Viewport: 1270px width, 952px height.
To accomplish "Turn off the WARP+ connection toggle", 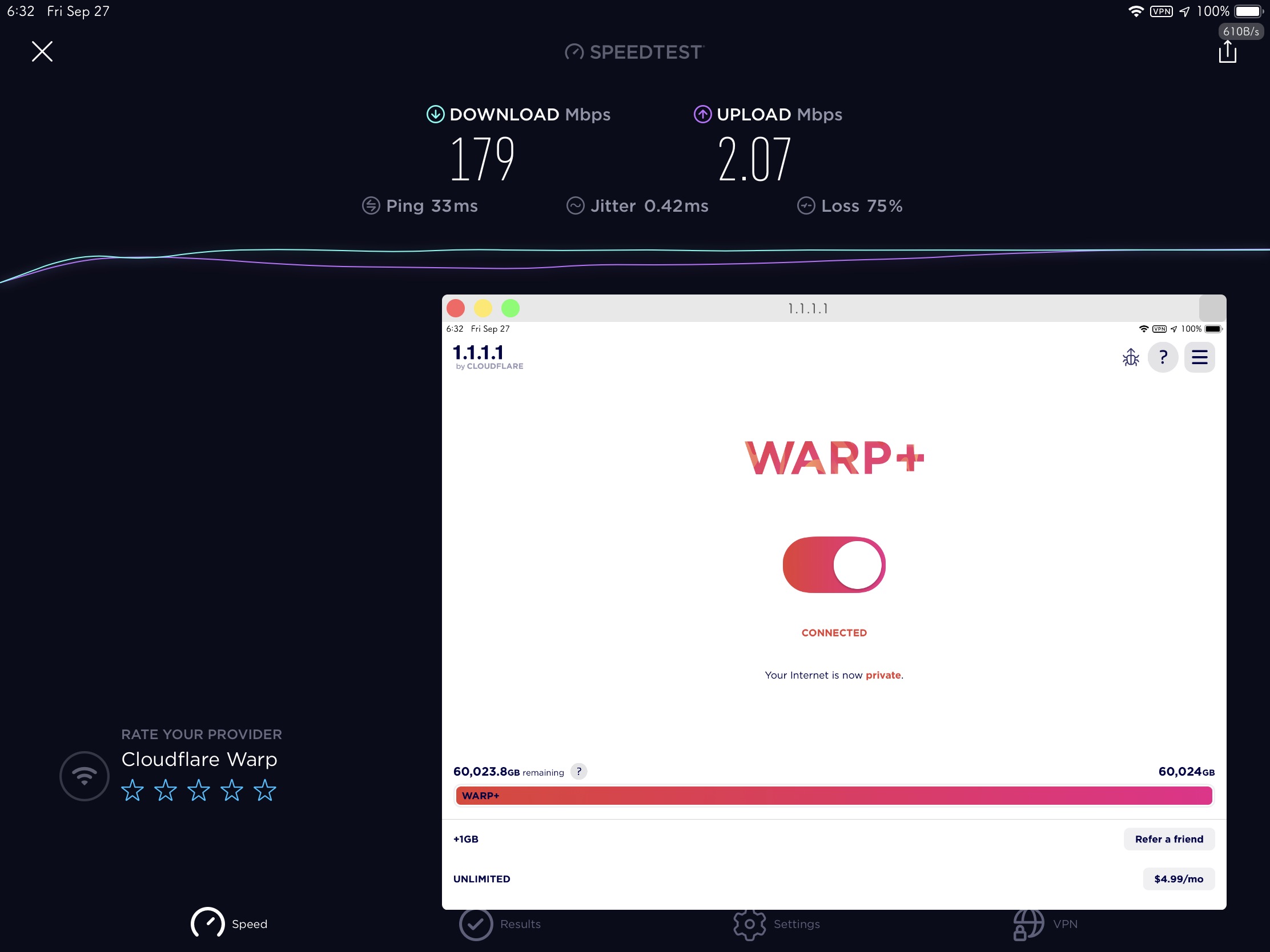I will pos(834,564).
